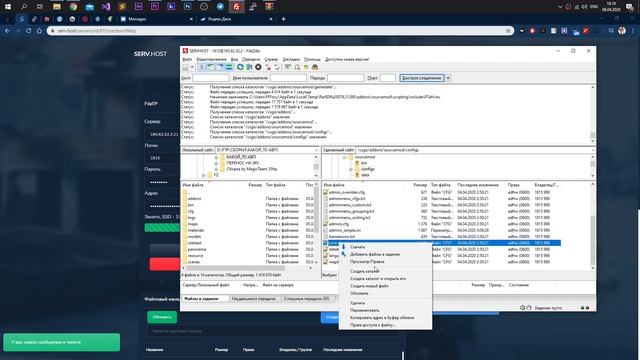Select the addons folder in local list
Image resolution: width=640 pixels, height=360 pixels.
(x=194, y=199)
